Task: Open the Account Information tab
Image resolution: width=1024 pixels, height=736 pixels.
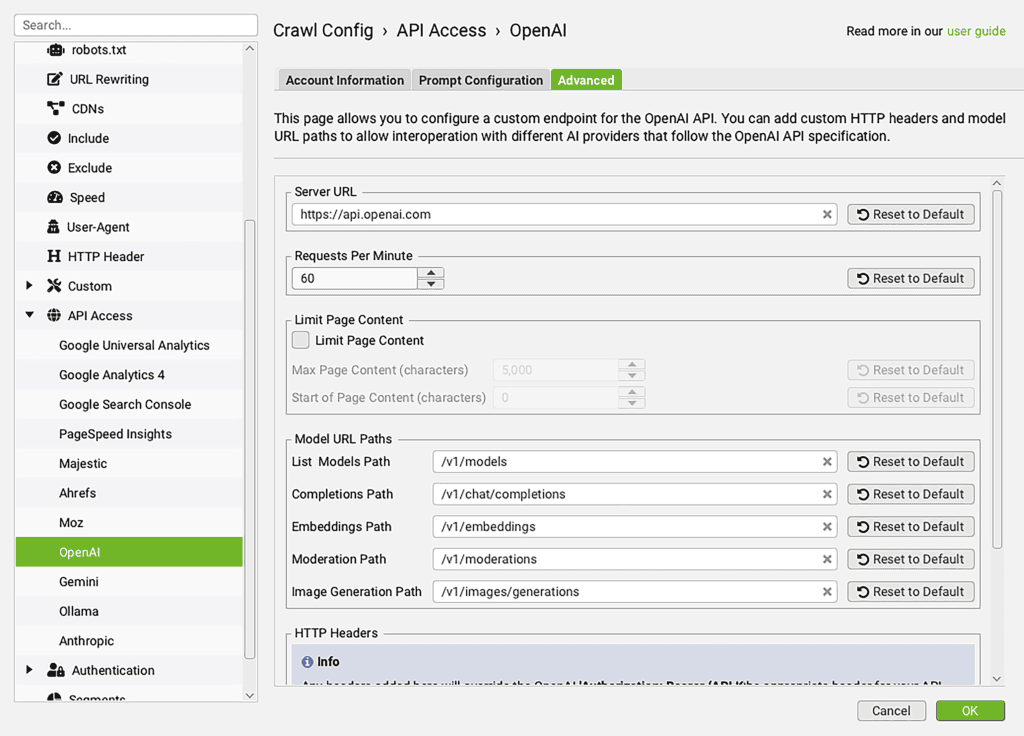Action: coord(344,80)
